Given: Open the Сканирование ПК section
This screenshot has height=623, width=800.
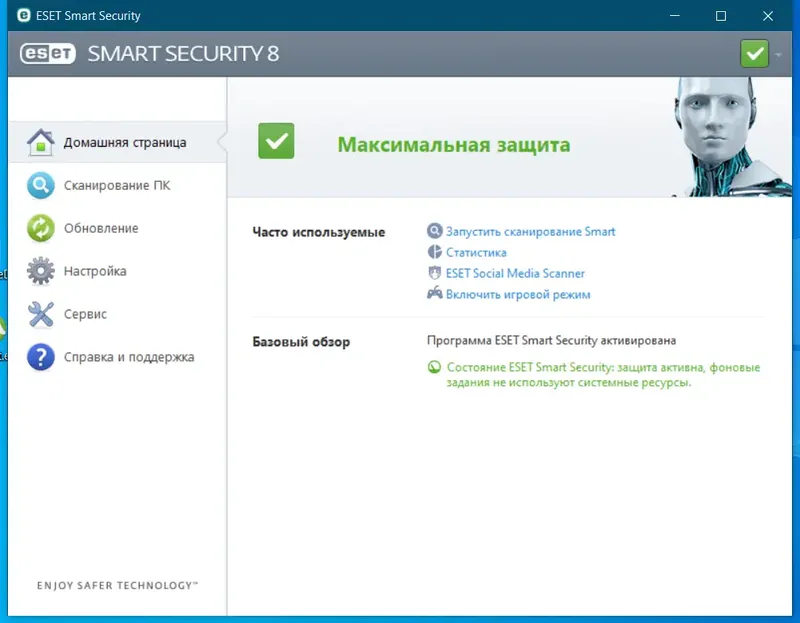Looking at the screenshot, I should click(118, 185).
